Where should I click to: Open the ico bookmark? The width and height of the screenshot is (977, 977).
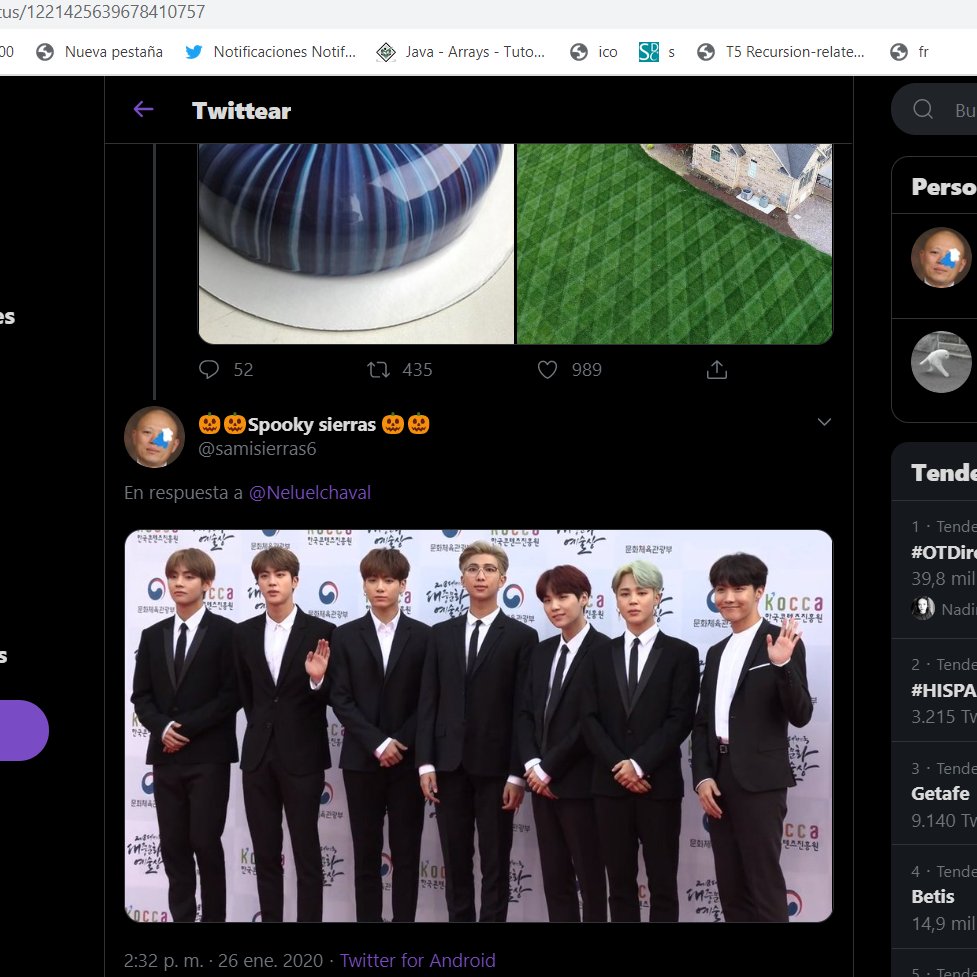tap(594, 52)
